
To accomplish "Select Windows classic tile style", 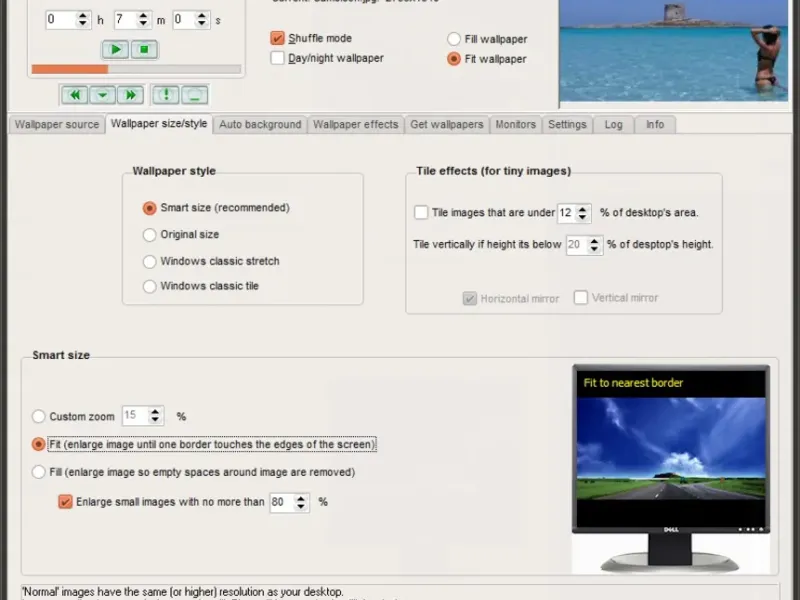I will (149, 286).
